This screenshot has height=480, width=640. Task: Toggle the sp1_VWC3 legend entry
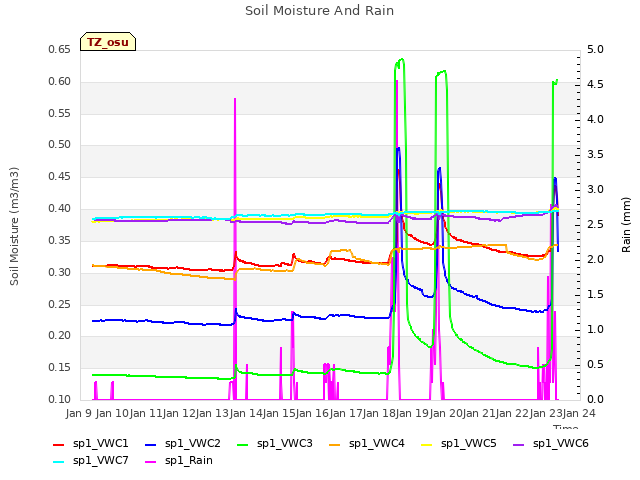tap(275, 444)
